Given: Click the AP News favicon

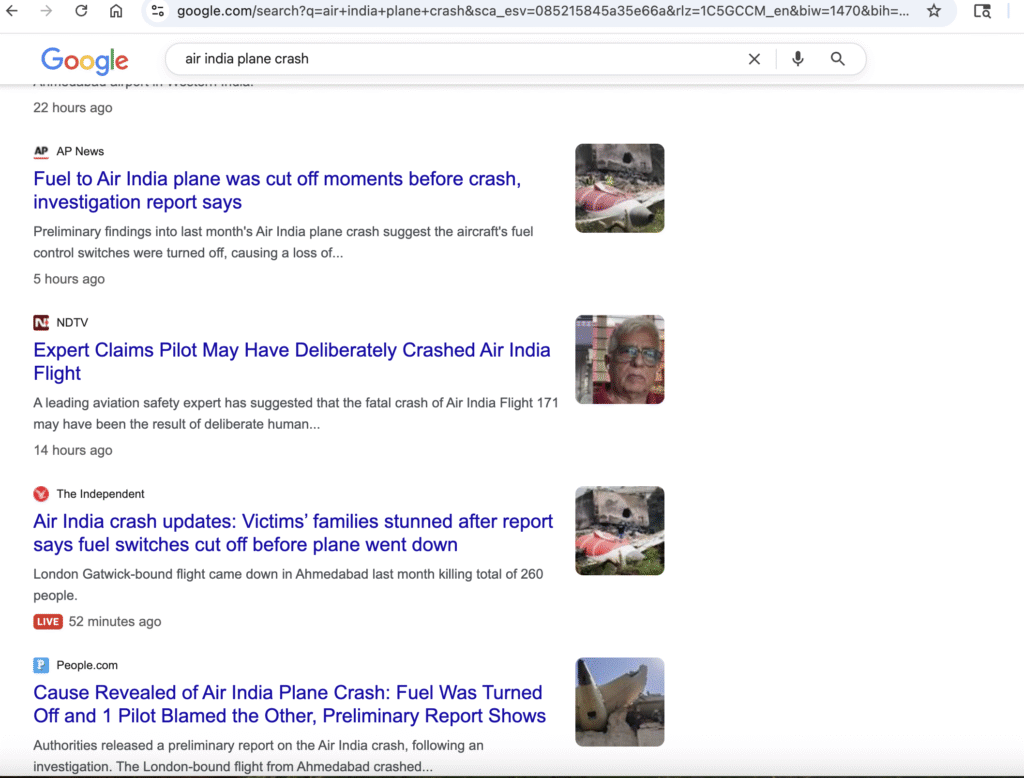Looking at the screenshot, I should pos(41,152).
